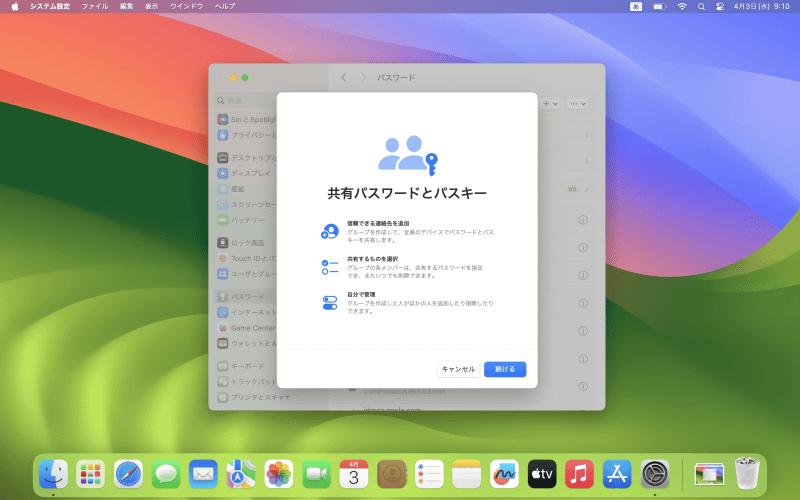Open the 編集 menu

click(x=127, y=6)
